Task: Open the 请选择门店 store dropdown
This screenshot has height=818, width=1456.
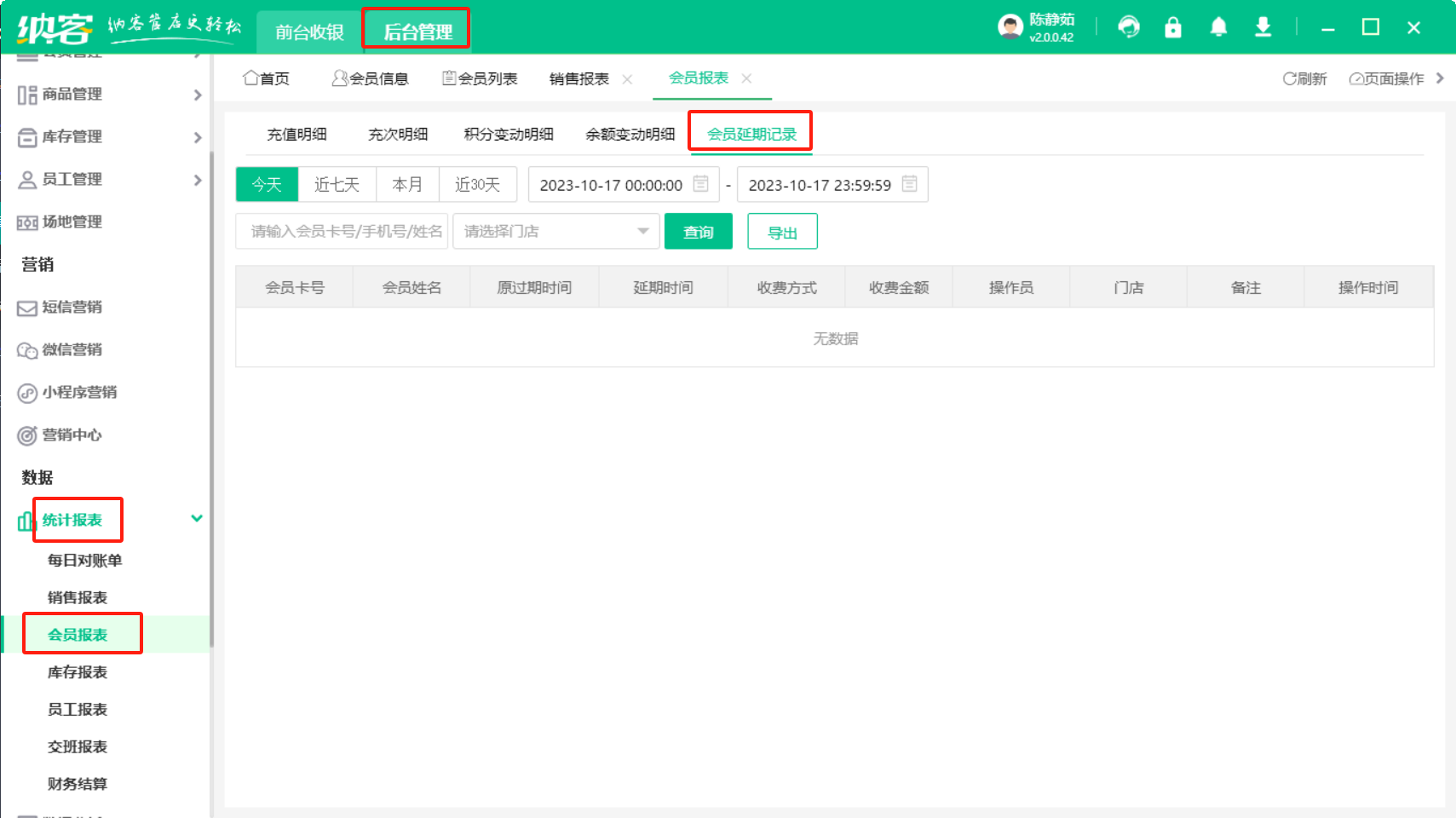Action: pos(555,232)
